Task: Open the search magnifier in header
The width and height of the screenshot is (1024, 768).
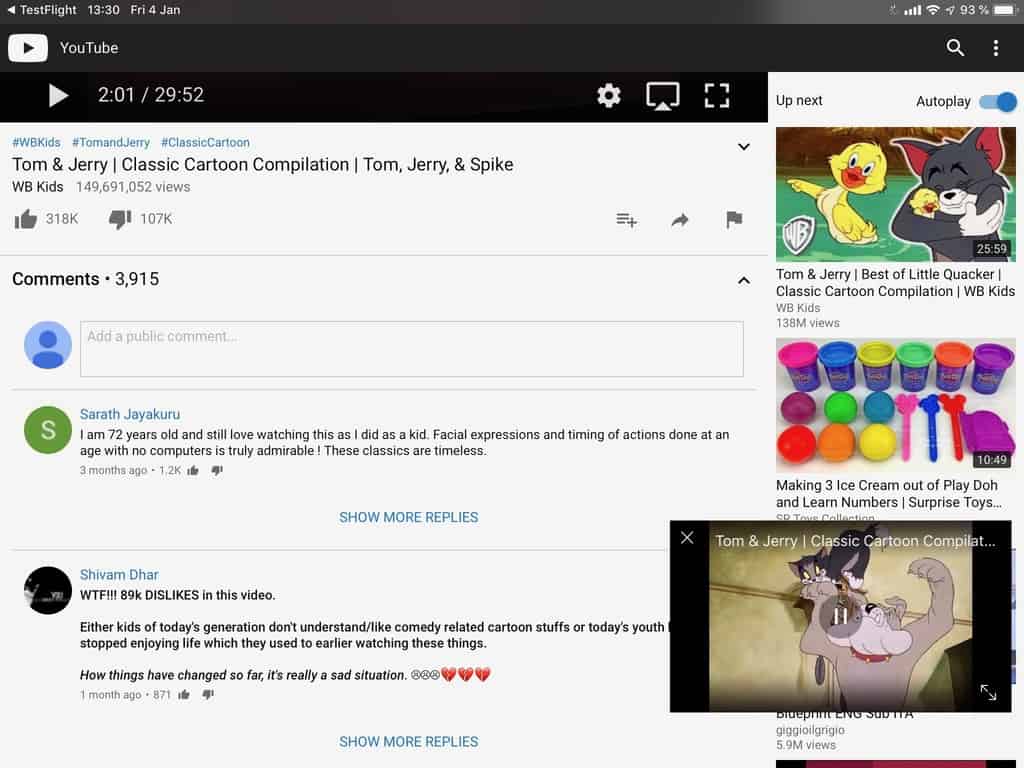Action: point(955,48)
